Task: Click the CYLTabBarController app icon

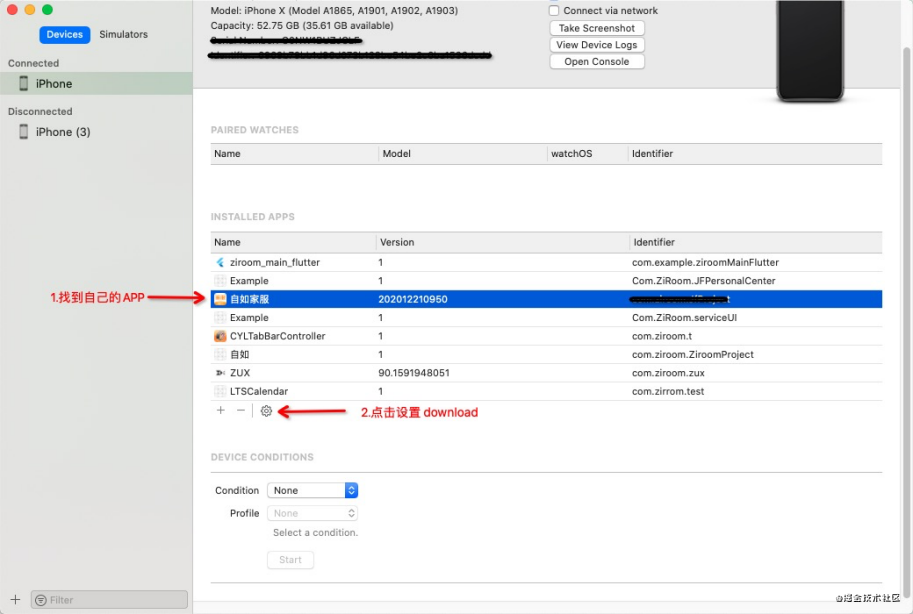Action: click(220, 336)
